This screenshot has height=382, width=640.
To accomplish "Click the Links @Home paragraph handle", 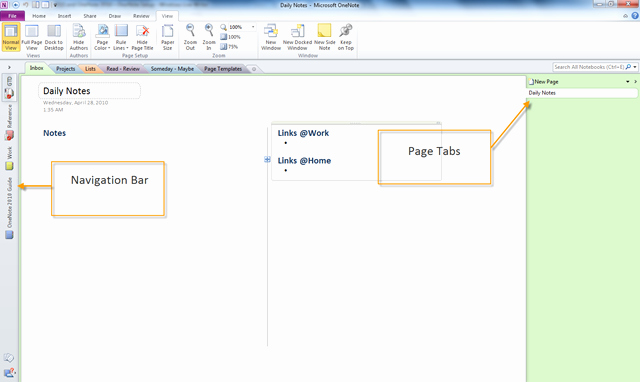I will click(x=267, y=160).
